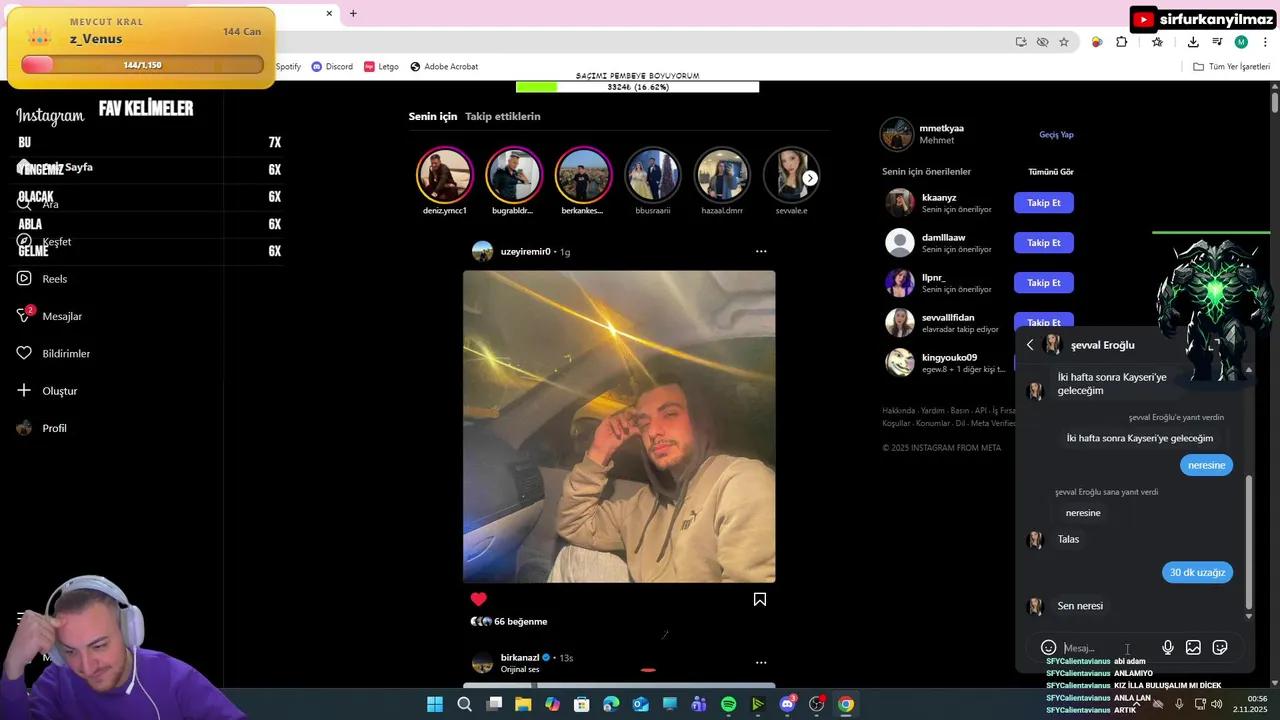The width and height of the screenshot is (1280, 720).
Task: Unlike the uzeyiremir0 post with red heart
Action: coord(479,599)
